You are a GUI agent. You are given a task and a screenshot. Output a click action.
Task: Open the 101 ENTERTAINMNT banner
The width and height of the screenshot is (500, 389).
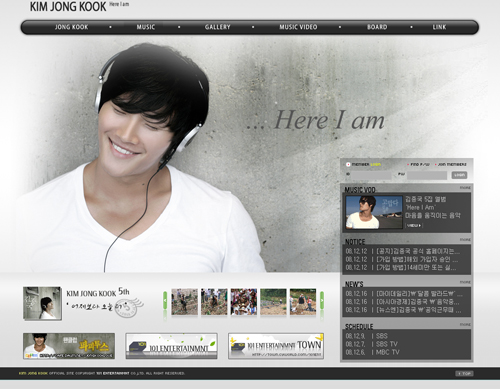click(x=171, y=346)
